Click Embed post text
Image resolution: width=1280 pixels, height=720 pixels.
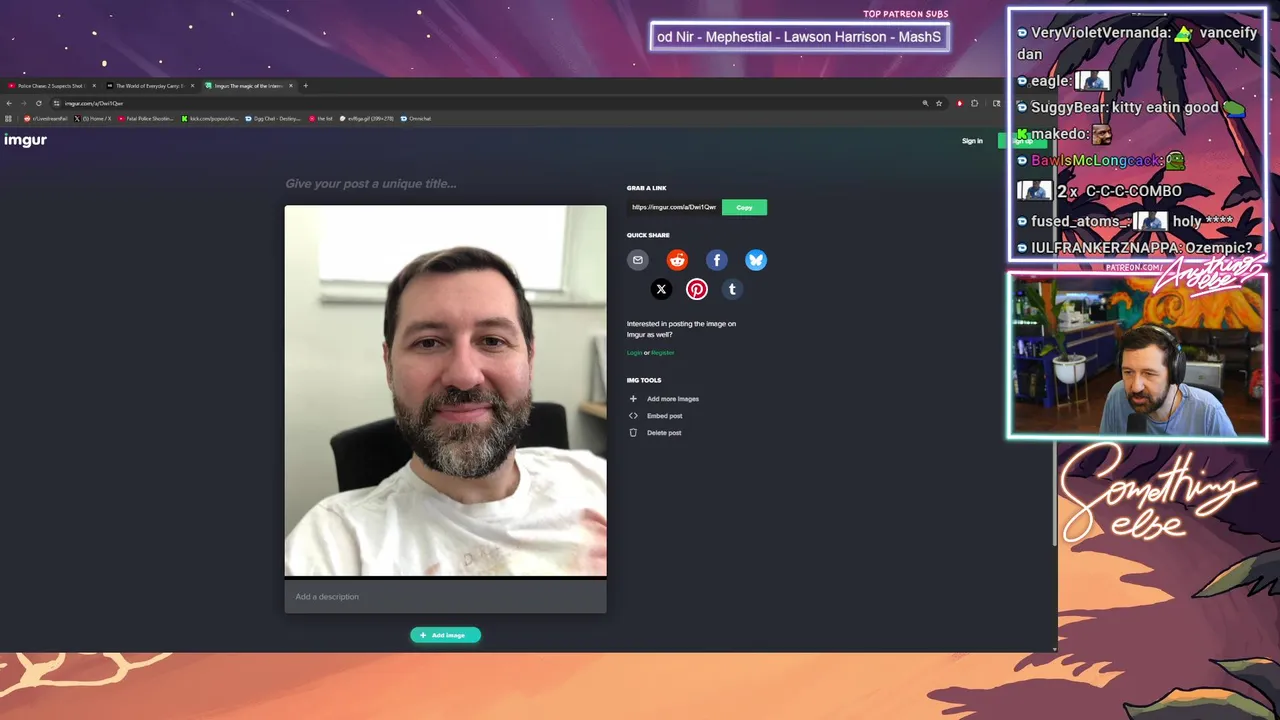tap(665, 416)
